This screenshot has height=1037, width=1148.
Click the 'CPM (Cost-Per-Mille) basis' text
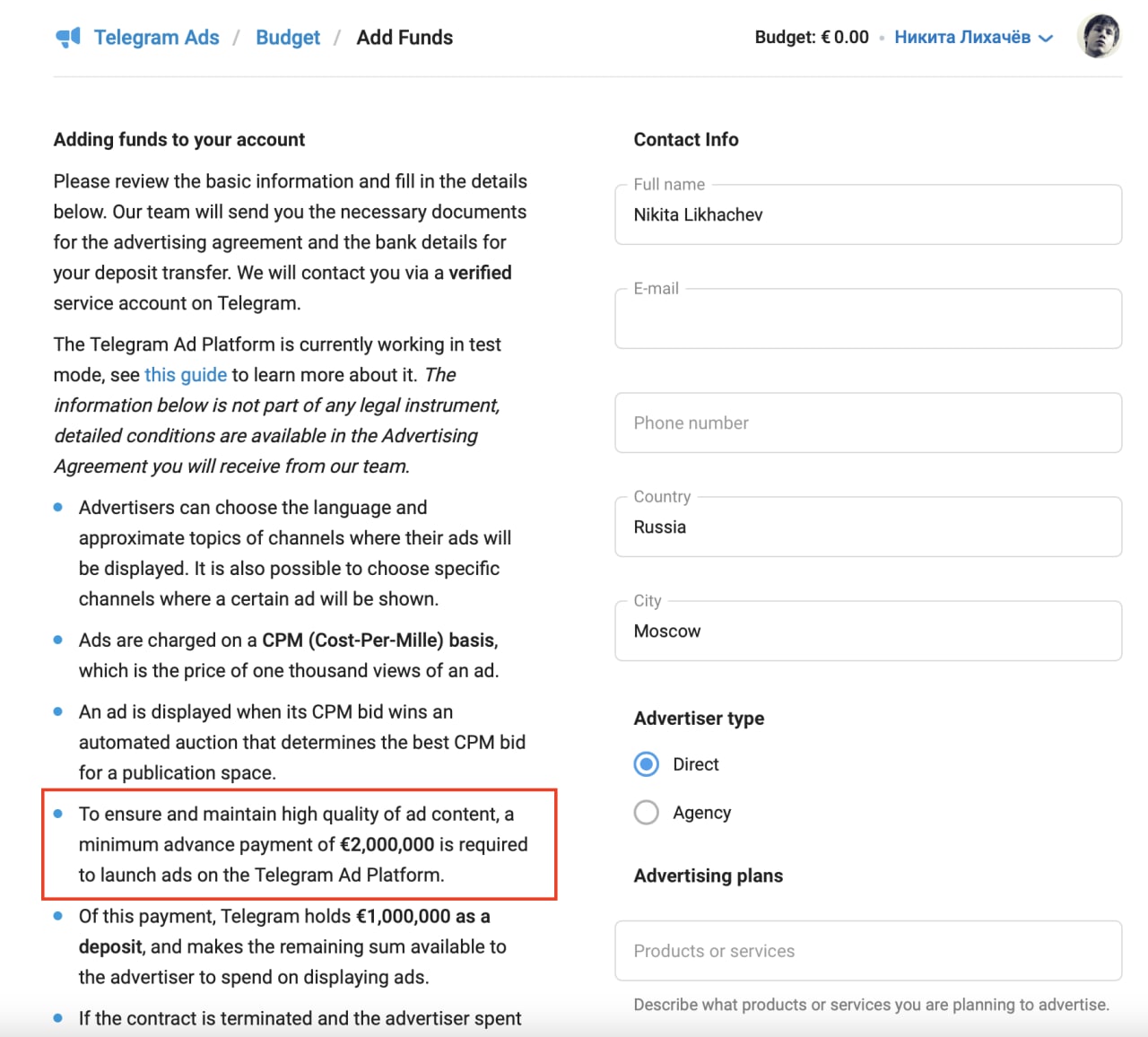pyautogui.click(x=380, y=640)
